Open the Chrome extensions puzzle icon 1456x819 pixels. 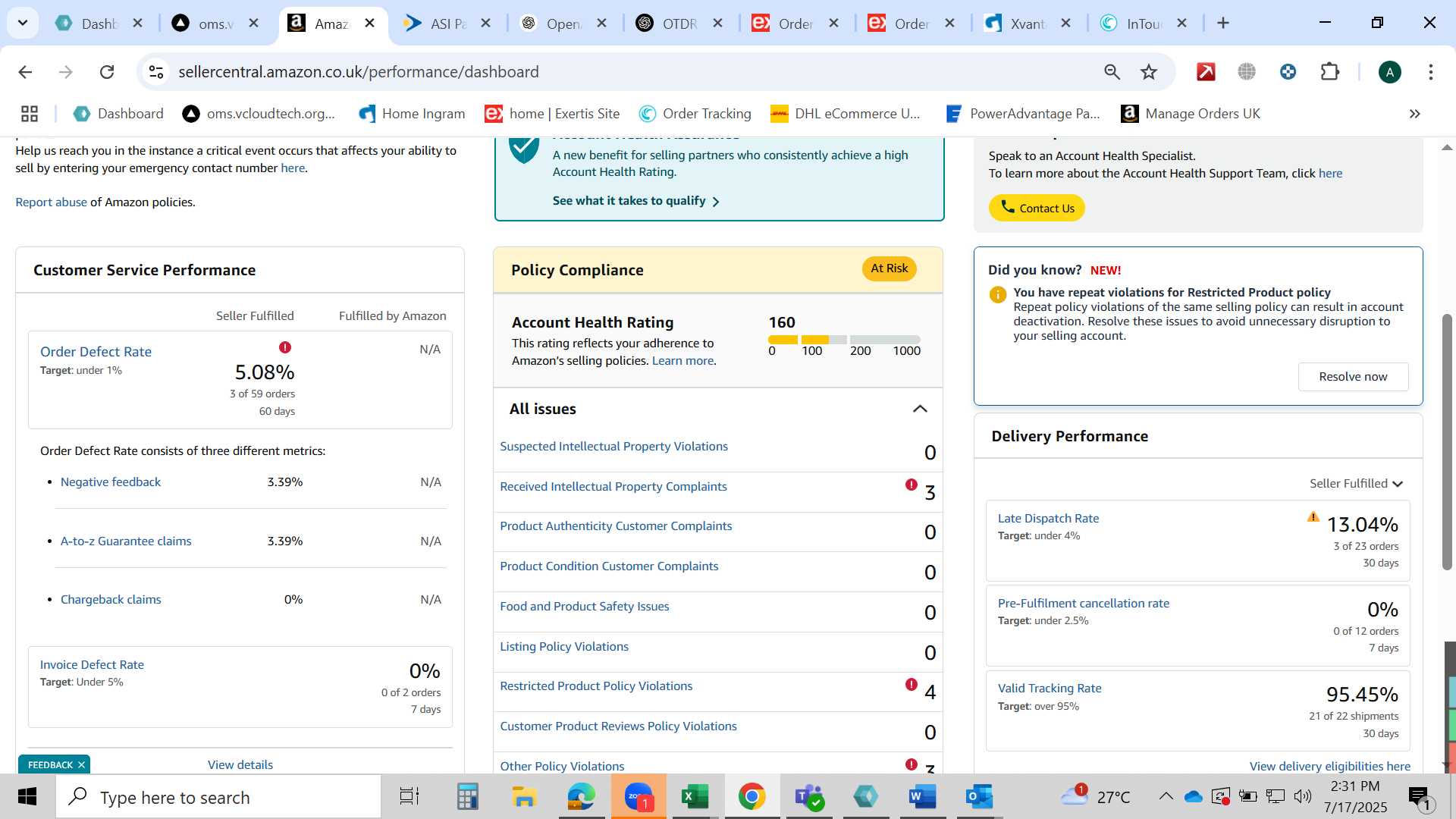1330,72
